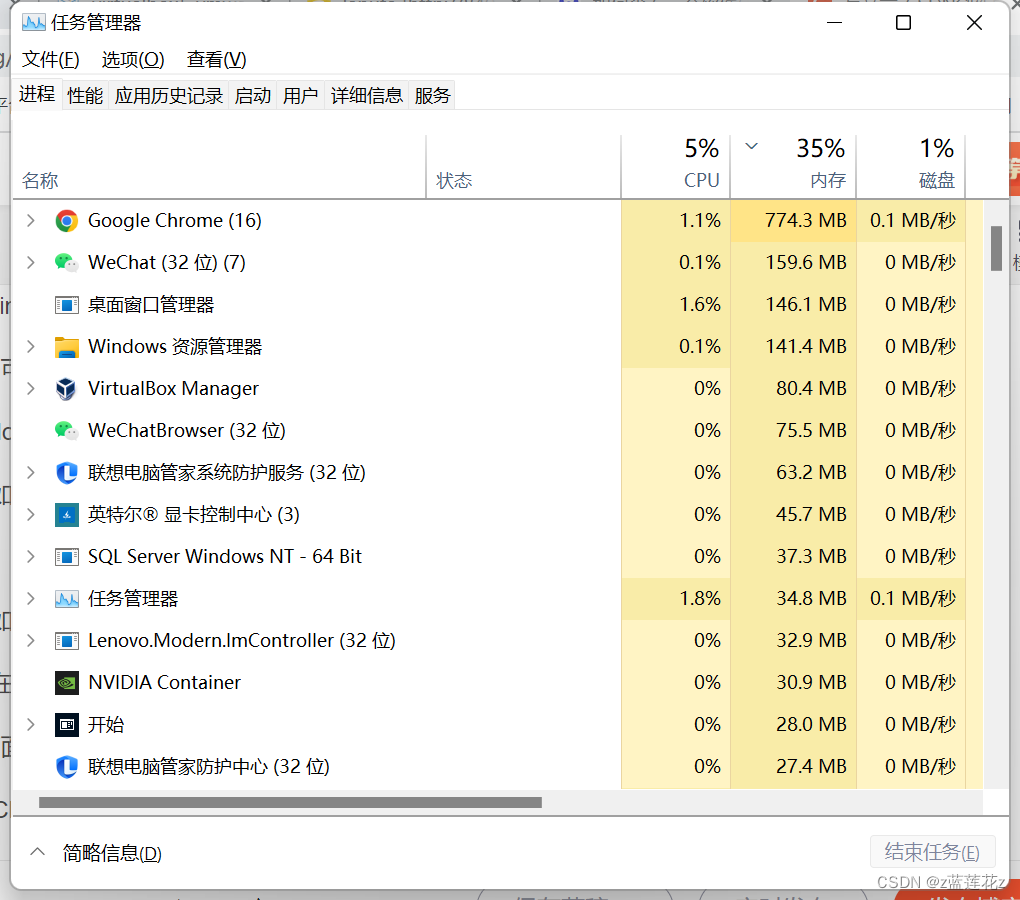Collapse to 简略信息 view using arrow
This screenshot has height=900, width=1020.
click(38, 851)
